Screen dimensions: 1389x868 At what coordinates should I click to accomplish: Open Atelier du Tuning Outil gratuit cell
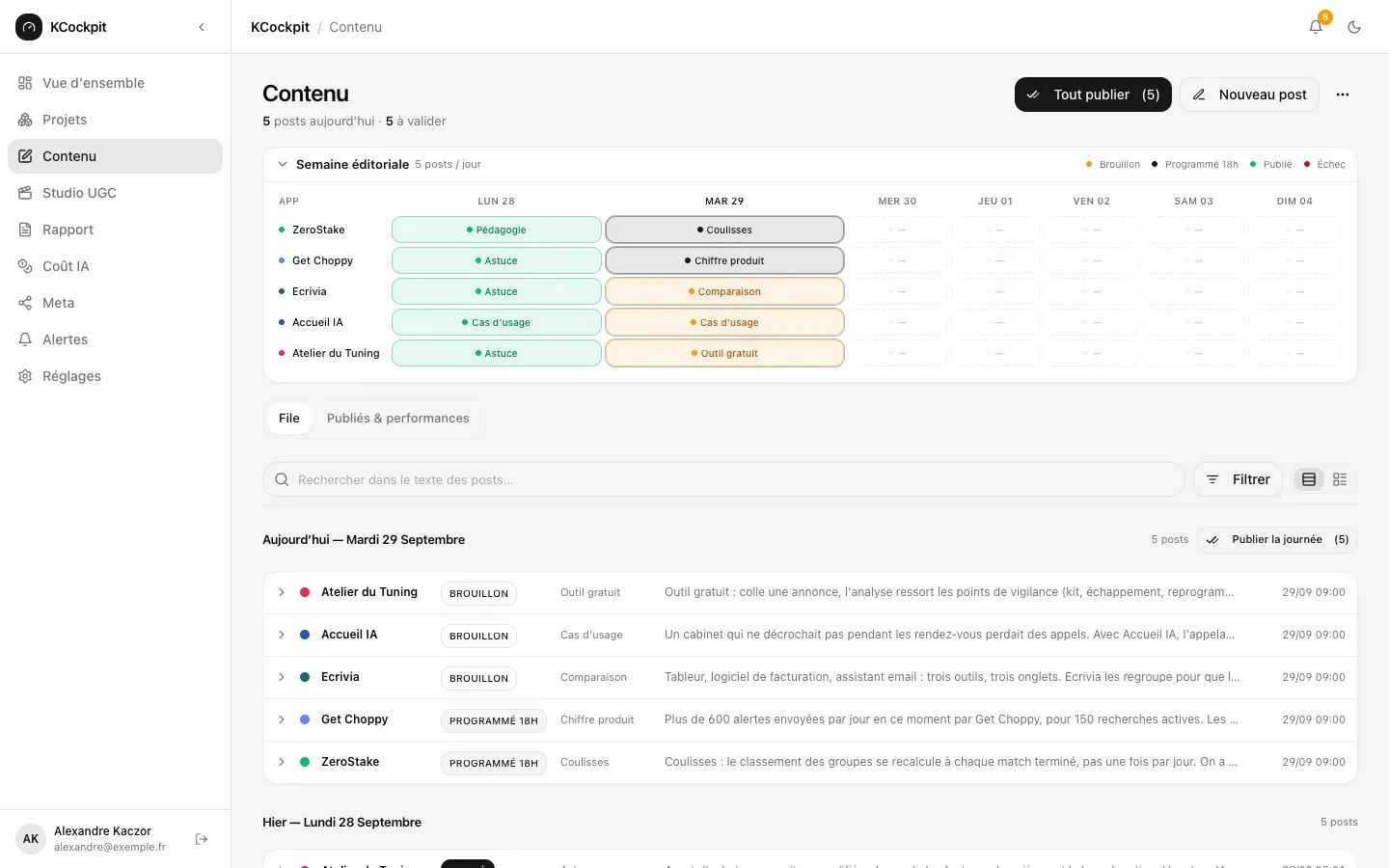pyautogui.click(x=724, y=353)
